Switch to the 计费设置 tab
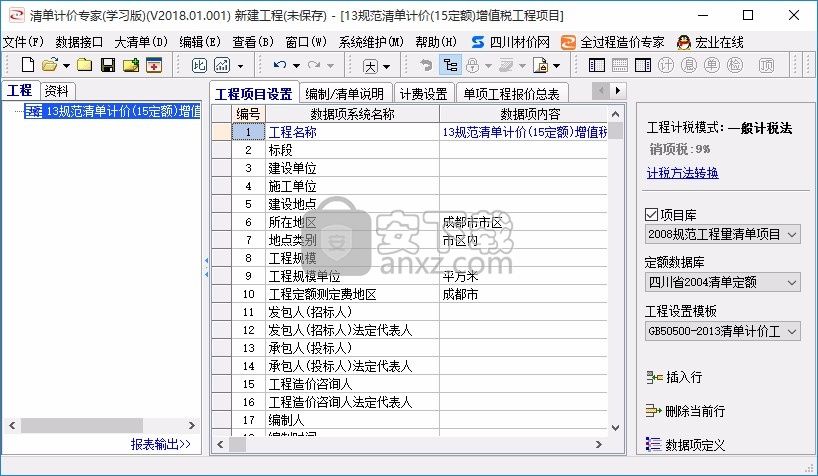 (x=424, y=93)
